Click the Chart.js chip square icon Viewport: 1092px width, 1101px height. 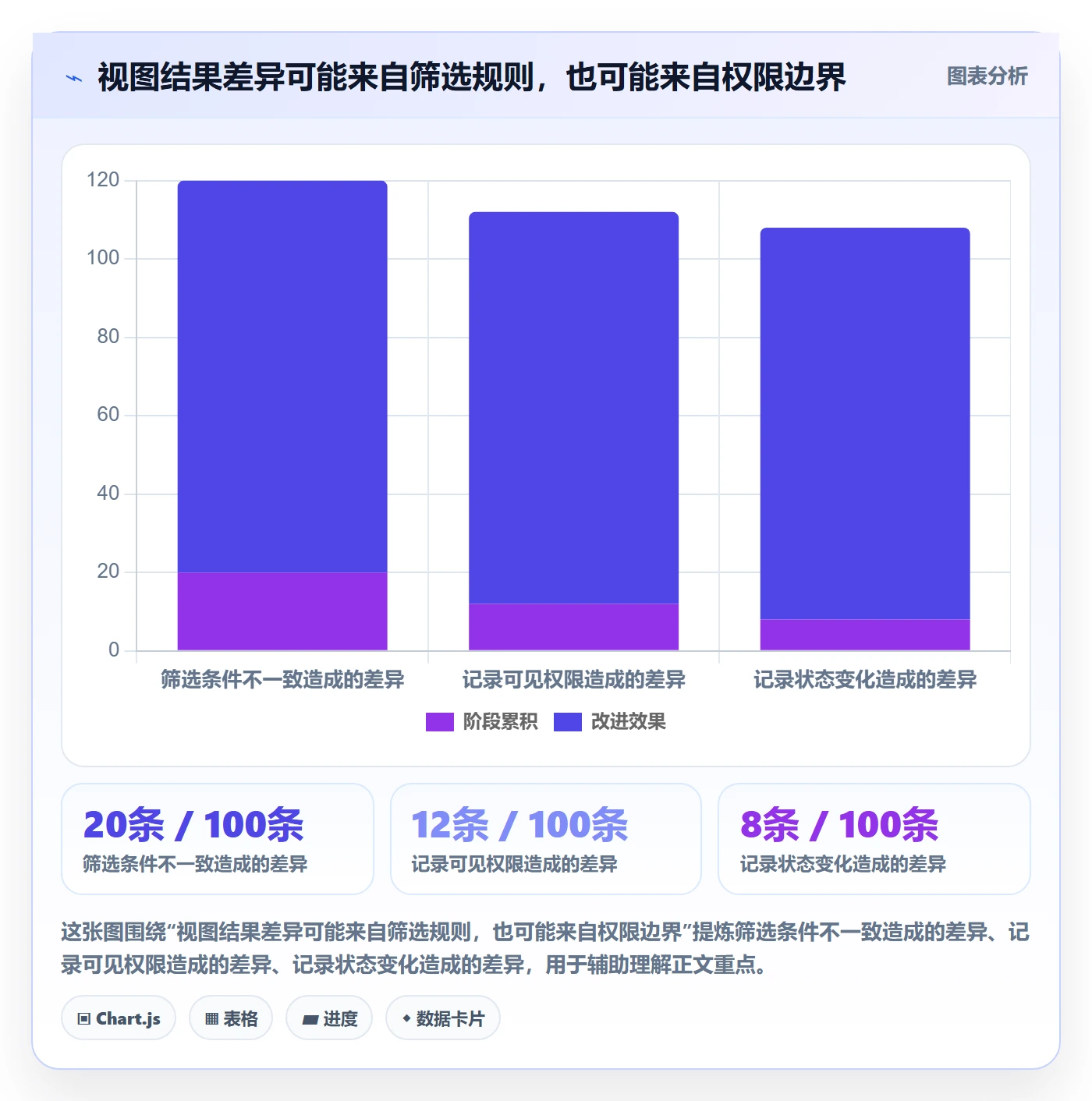click(84, 1018)
